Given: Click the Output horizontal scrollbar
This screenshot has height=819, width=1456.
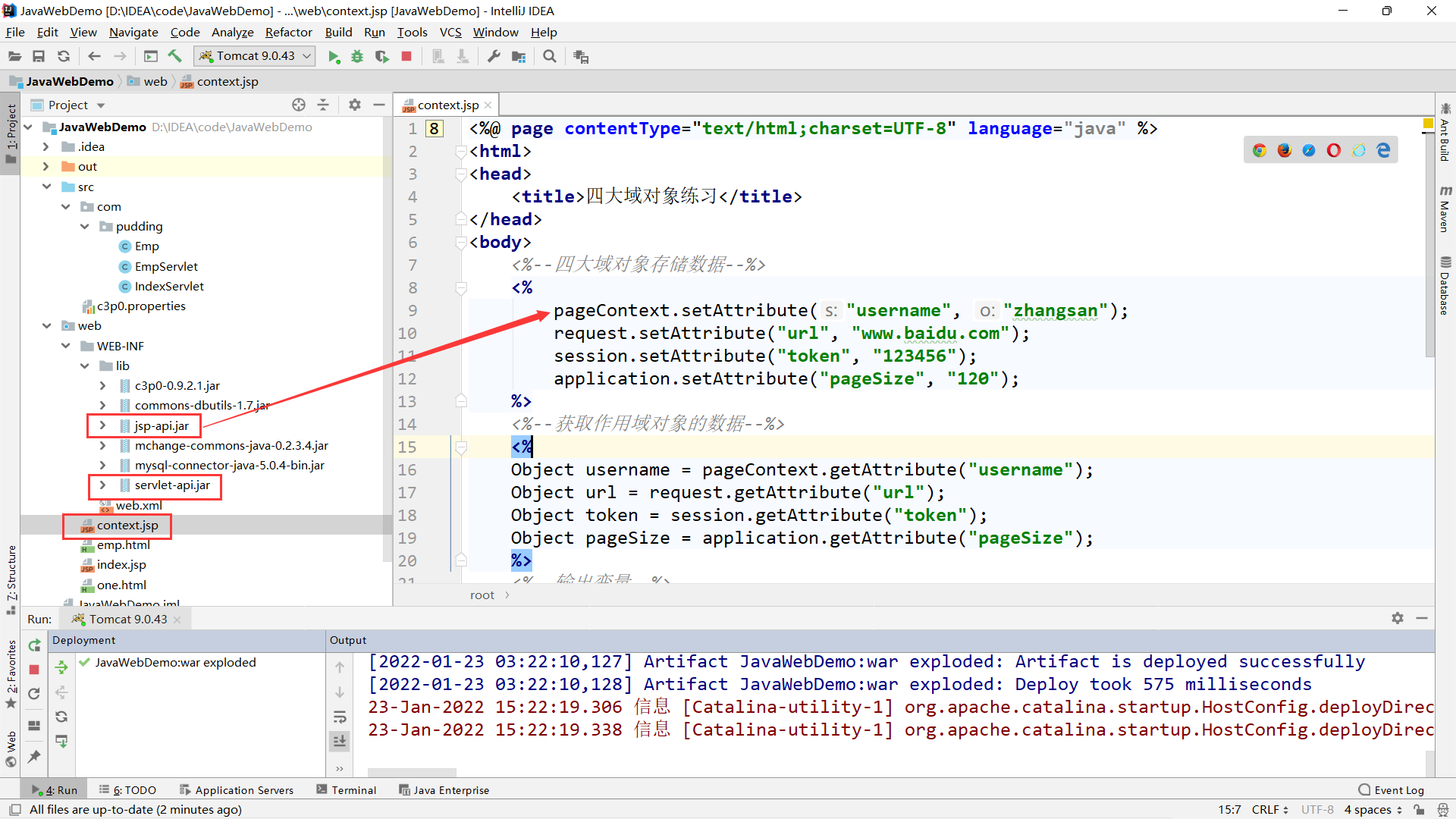Looking at the screenshot, I should pos(412,772).
